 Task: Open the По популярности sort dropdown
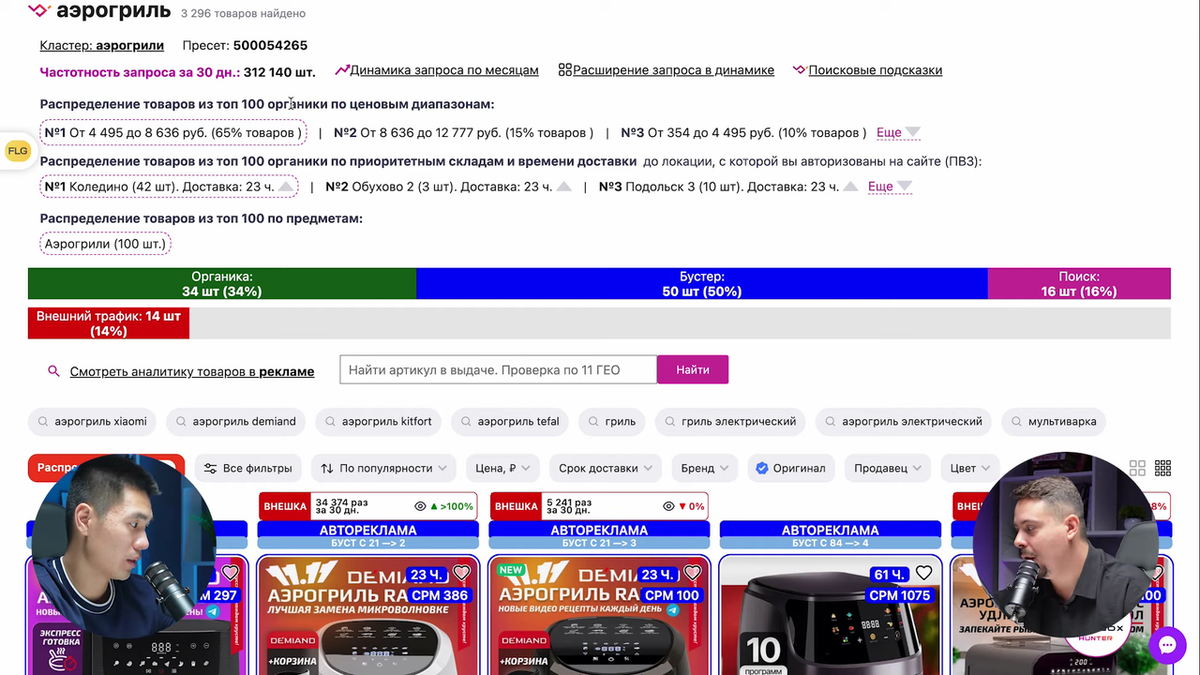pyautogui.click(x=383, y=468)
